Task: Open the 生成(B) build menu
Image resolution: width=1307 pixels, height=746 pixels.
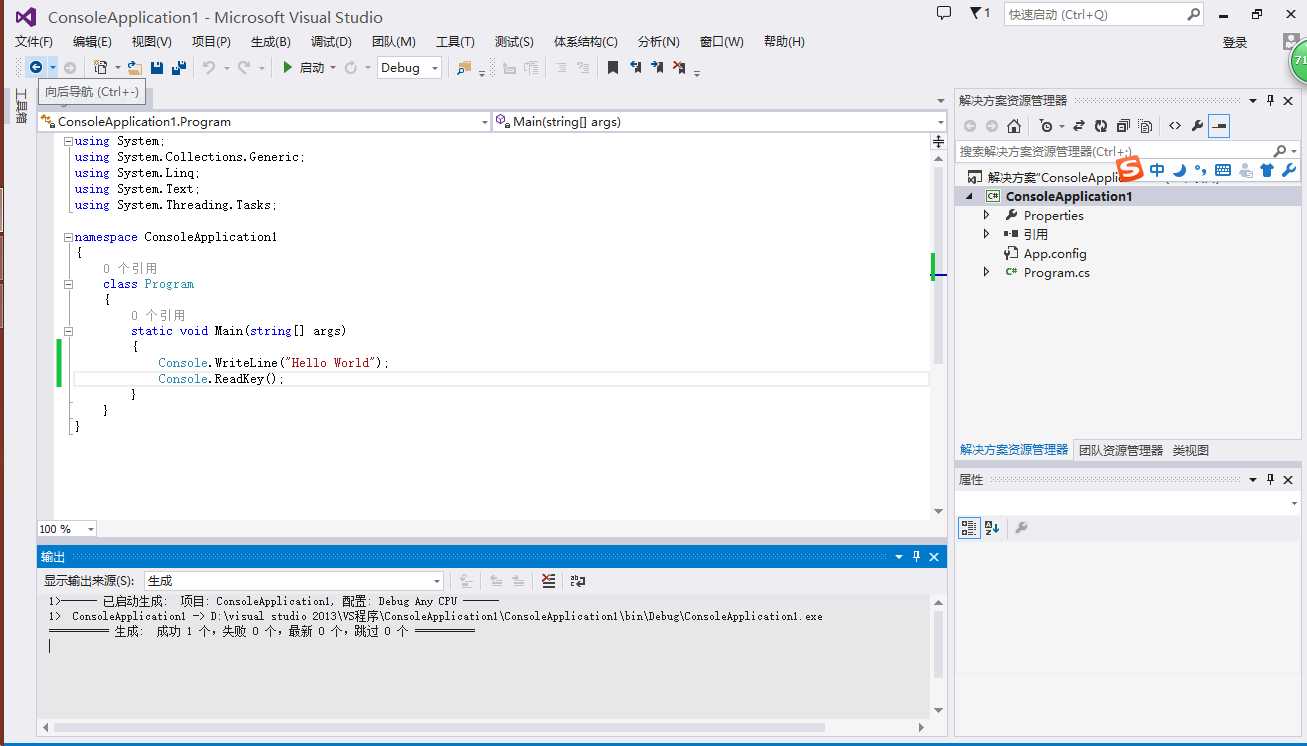Action: [x=270, y=41]
